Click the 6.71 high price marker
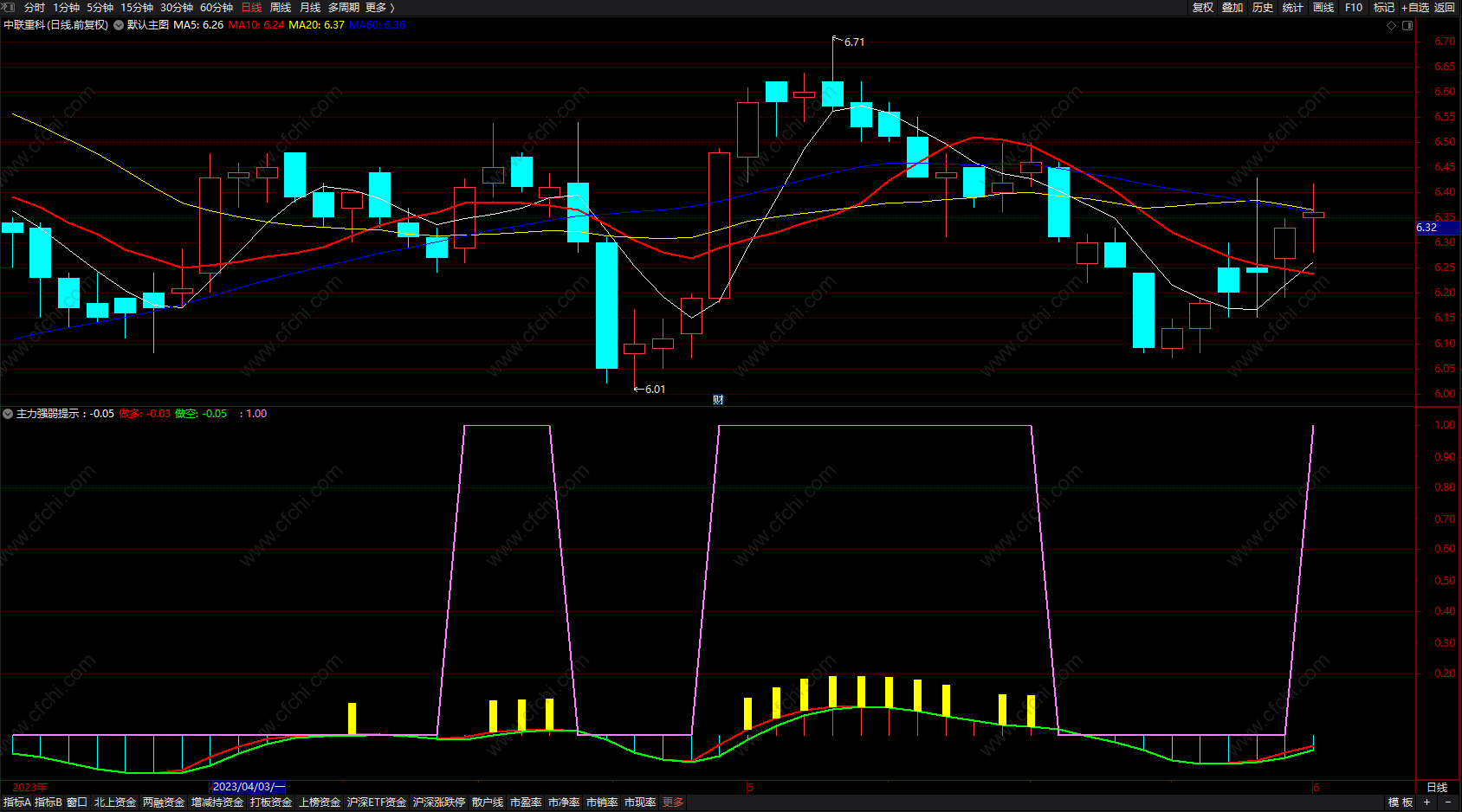 click(854, 42)
